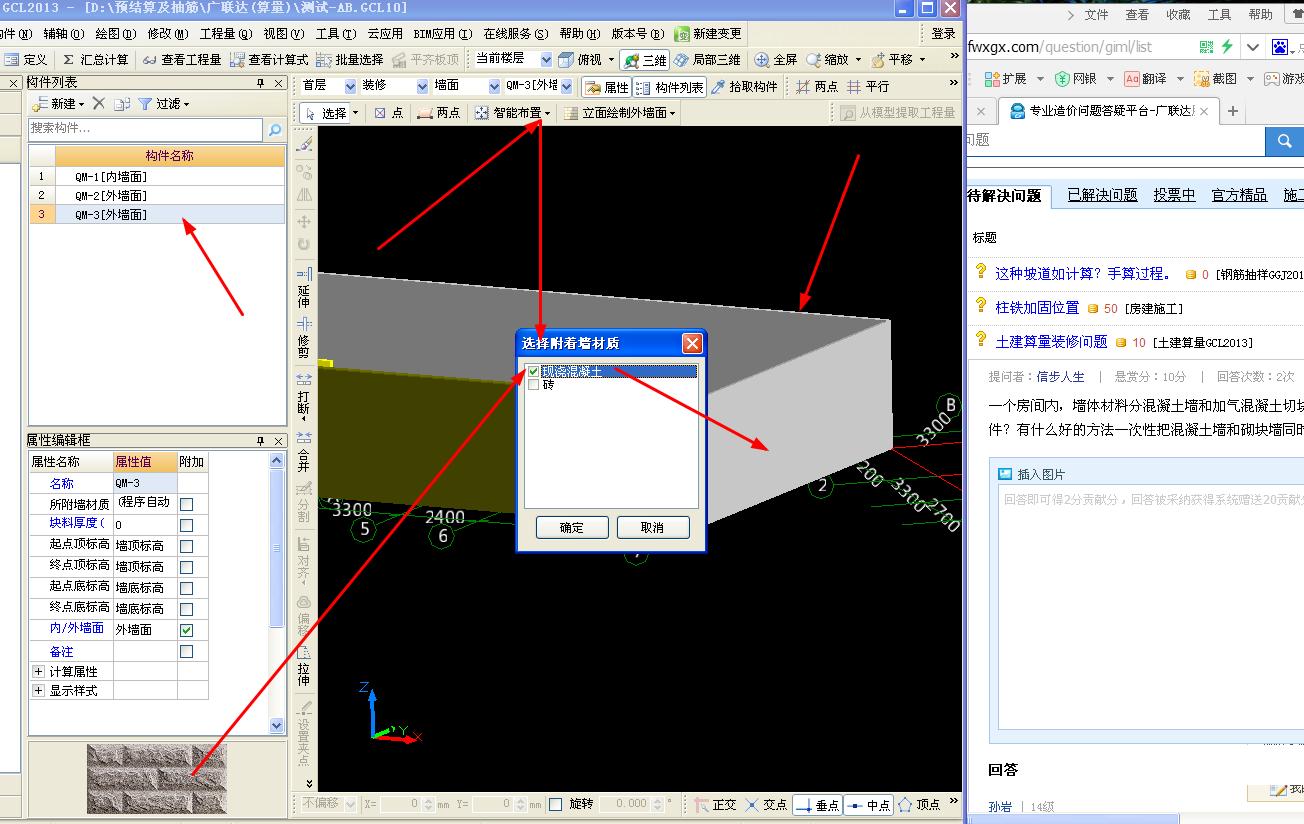Switch to 三维 3D view
Screen dimensions: 1304x824
[x=645, y=60]
